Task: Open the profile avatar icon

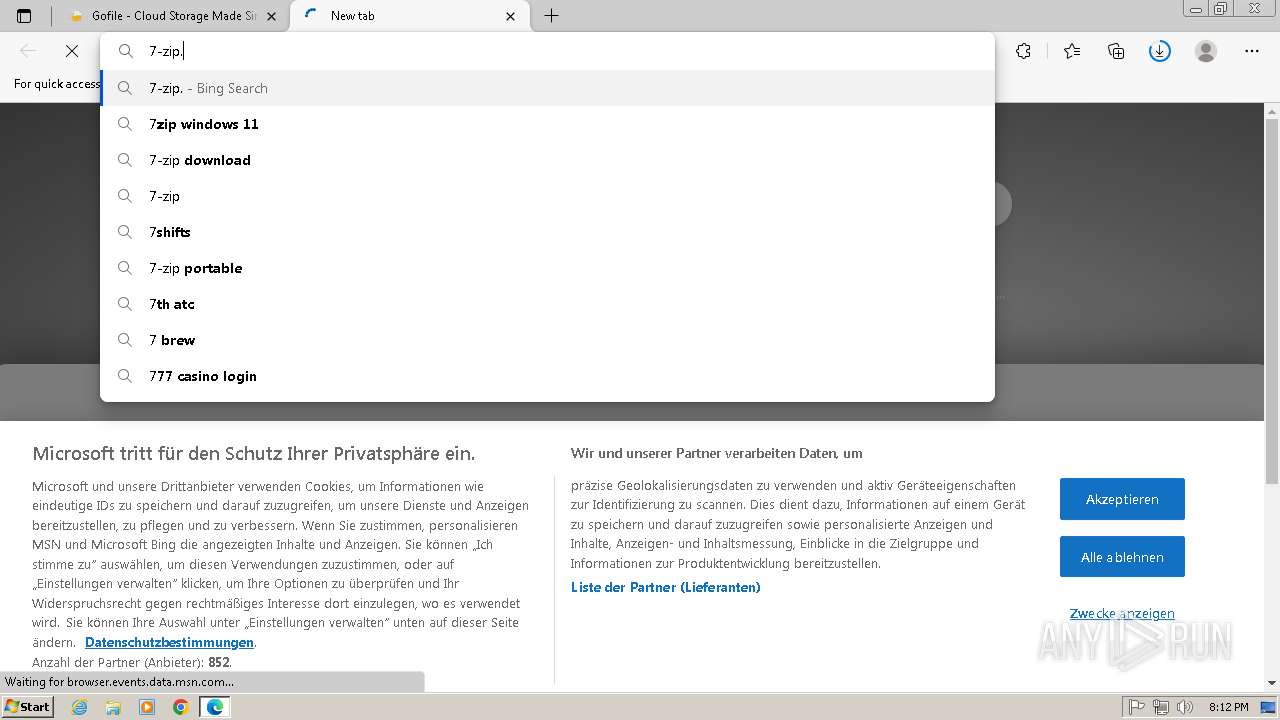Action: click(x=1206, y=51)
